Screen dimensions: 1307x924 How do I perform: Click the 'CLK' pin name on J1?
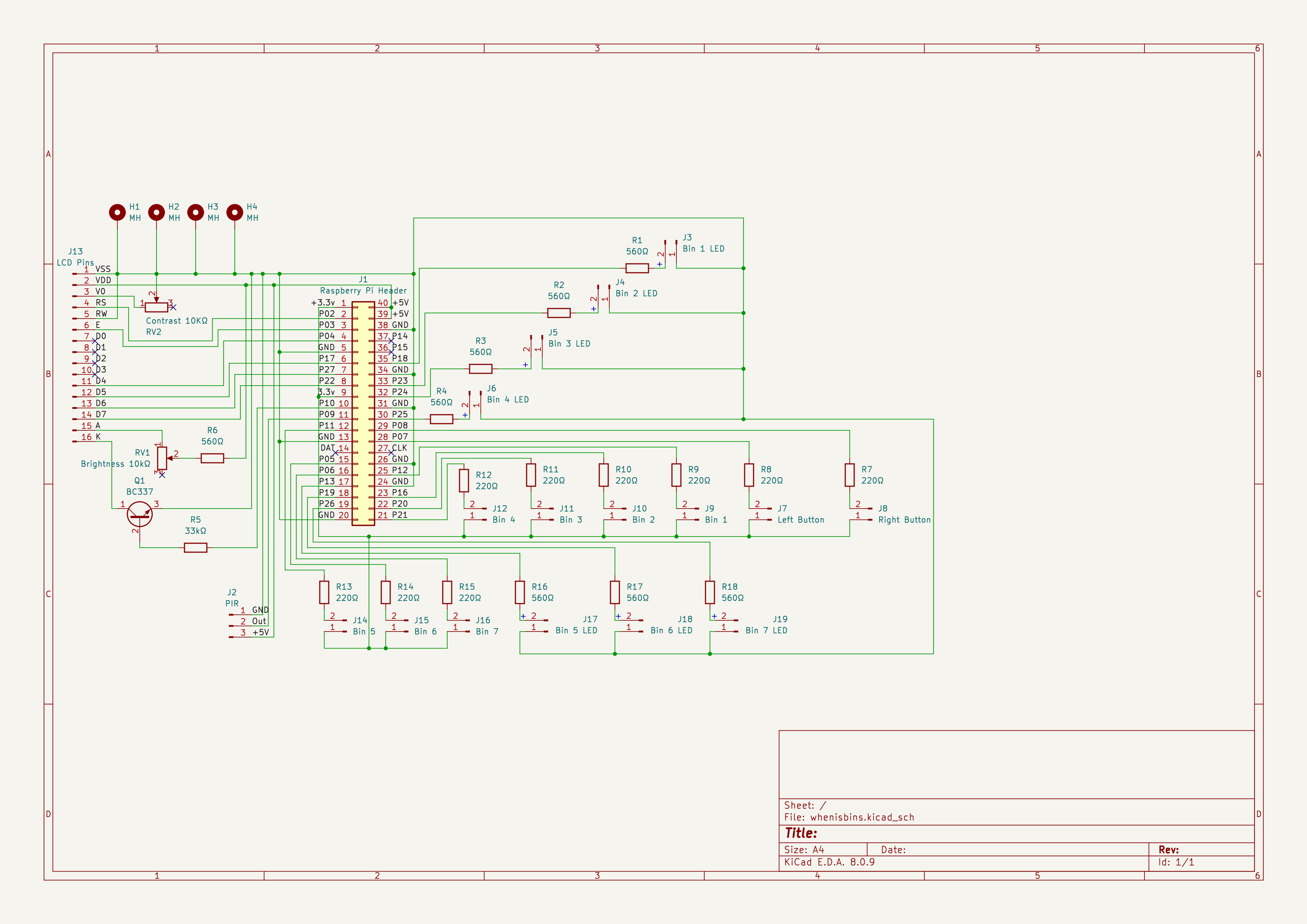[x=400, y=448]
